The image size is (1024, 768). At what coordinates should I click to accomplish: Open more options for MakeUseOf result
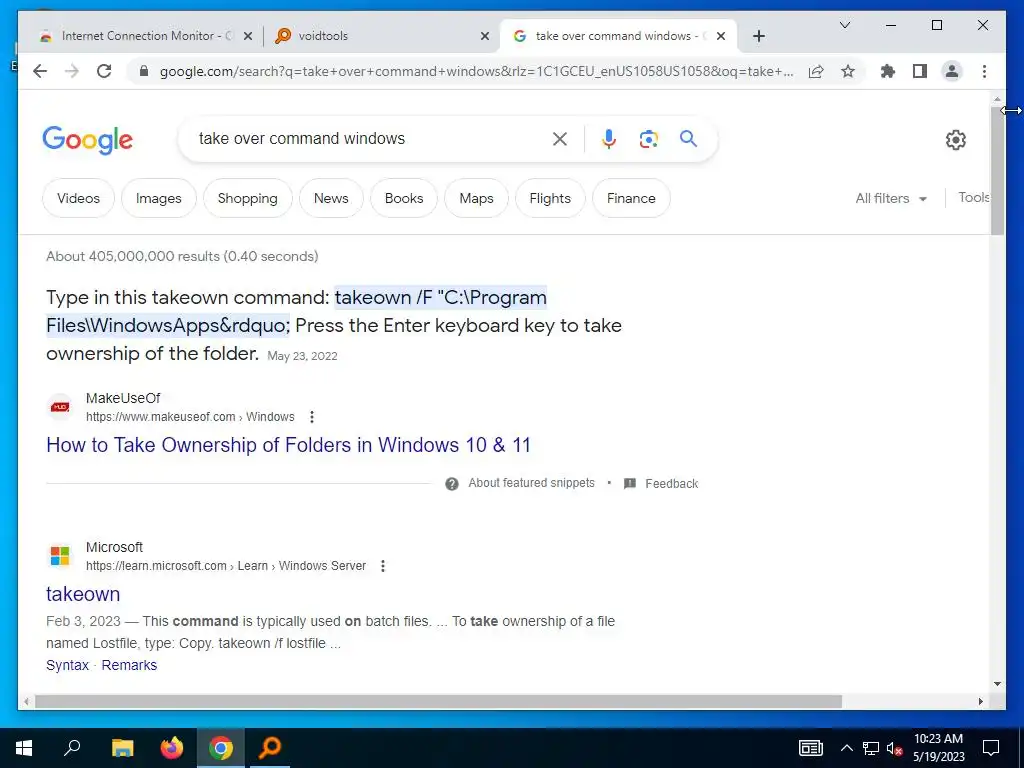pyautogui.click(x=312, y=417)
